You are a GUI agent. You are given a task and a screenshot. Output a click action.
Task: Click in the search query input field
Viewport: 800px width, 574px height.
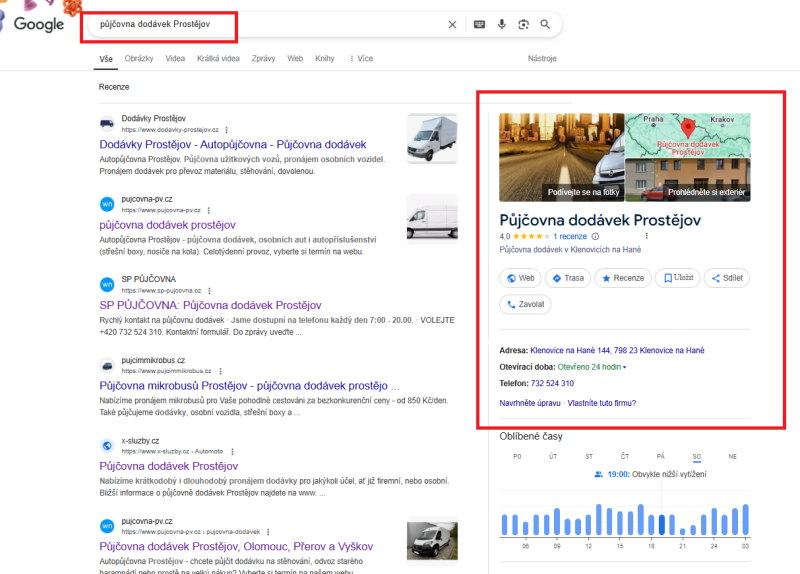pos(270,24)
